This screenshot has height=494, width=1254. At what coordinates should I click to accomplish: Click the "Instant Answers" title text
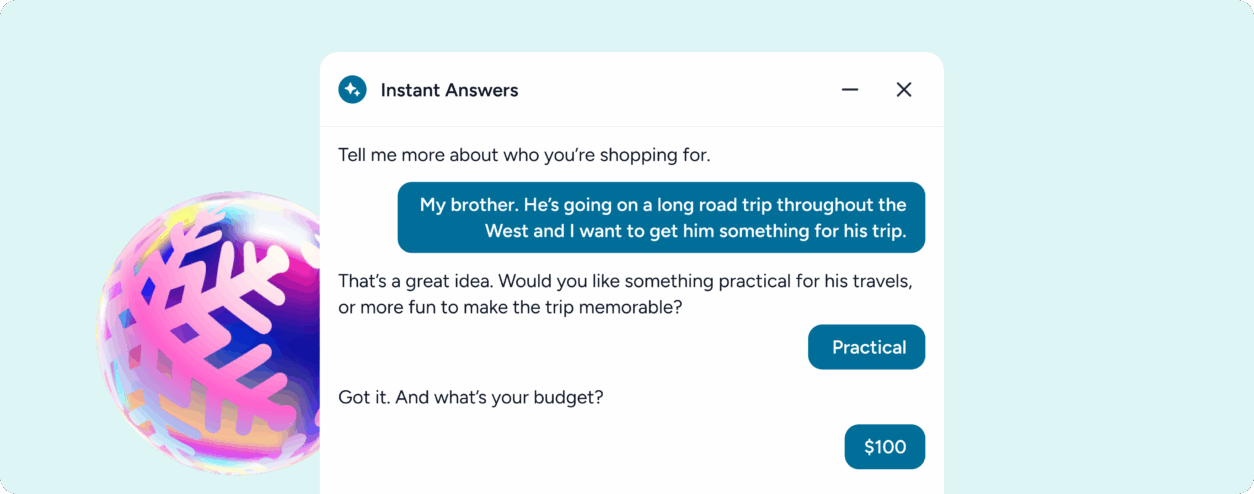[x=449, y=90]
